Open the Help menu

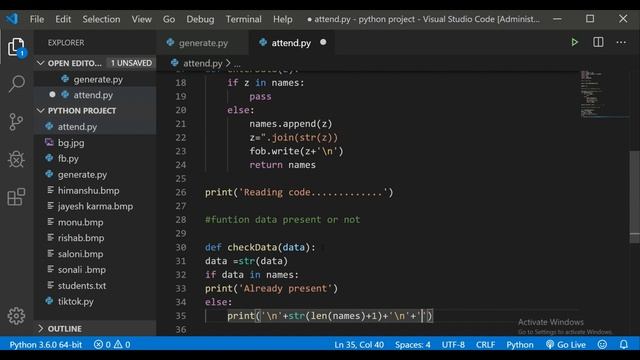pos(283,19)
